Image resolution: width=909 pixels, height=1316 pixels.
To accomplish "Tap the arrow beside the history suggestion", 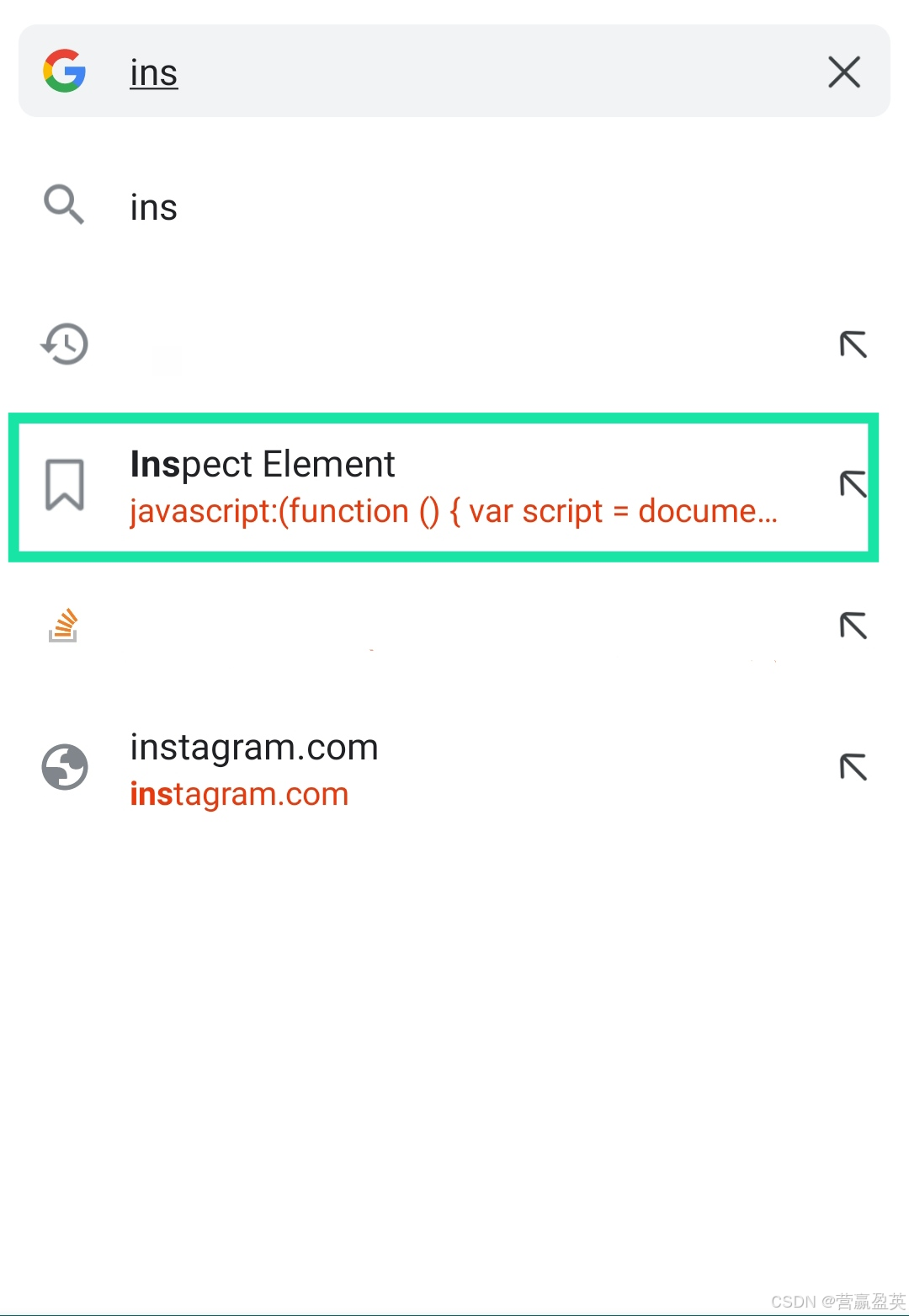I will [x=853, y=344].
